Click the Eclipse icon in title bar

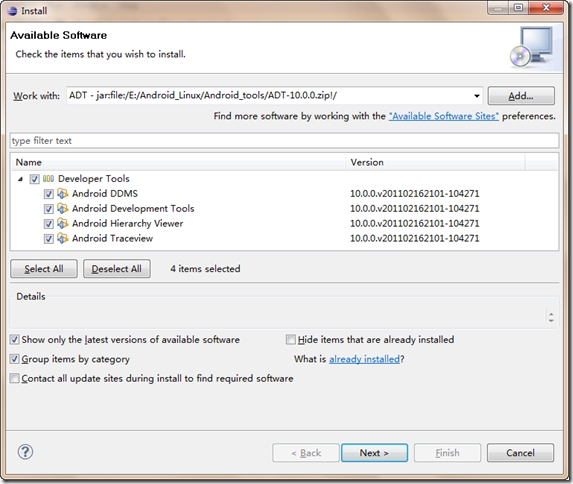[12, 11]
